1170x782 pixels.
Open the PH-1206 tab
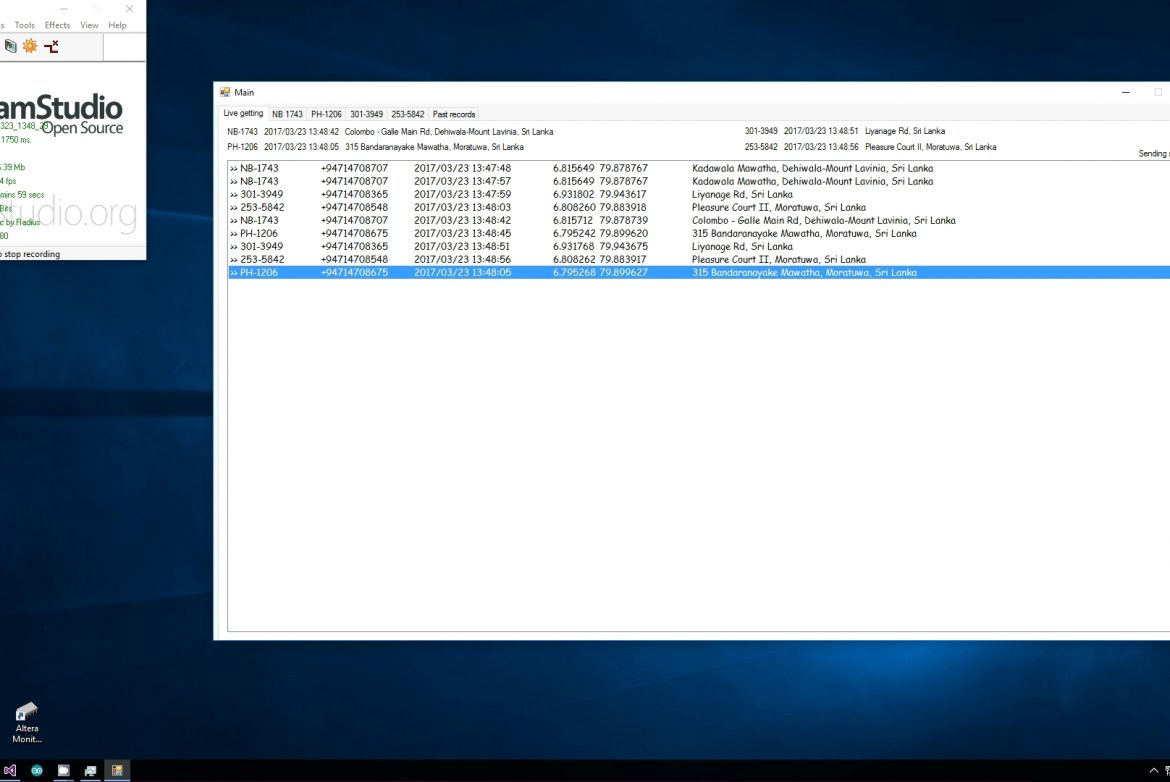point(326,114)
